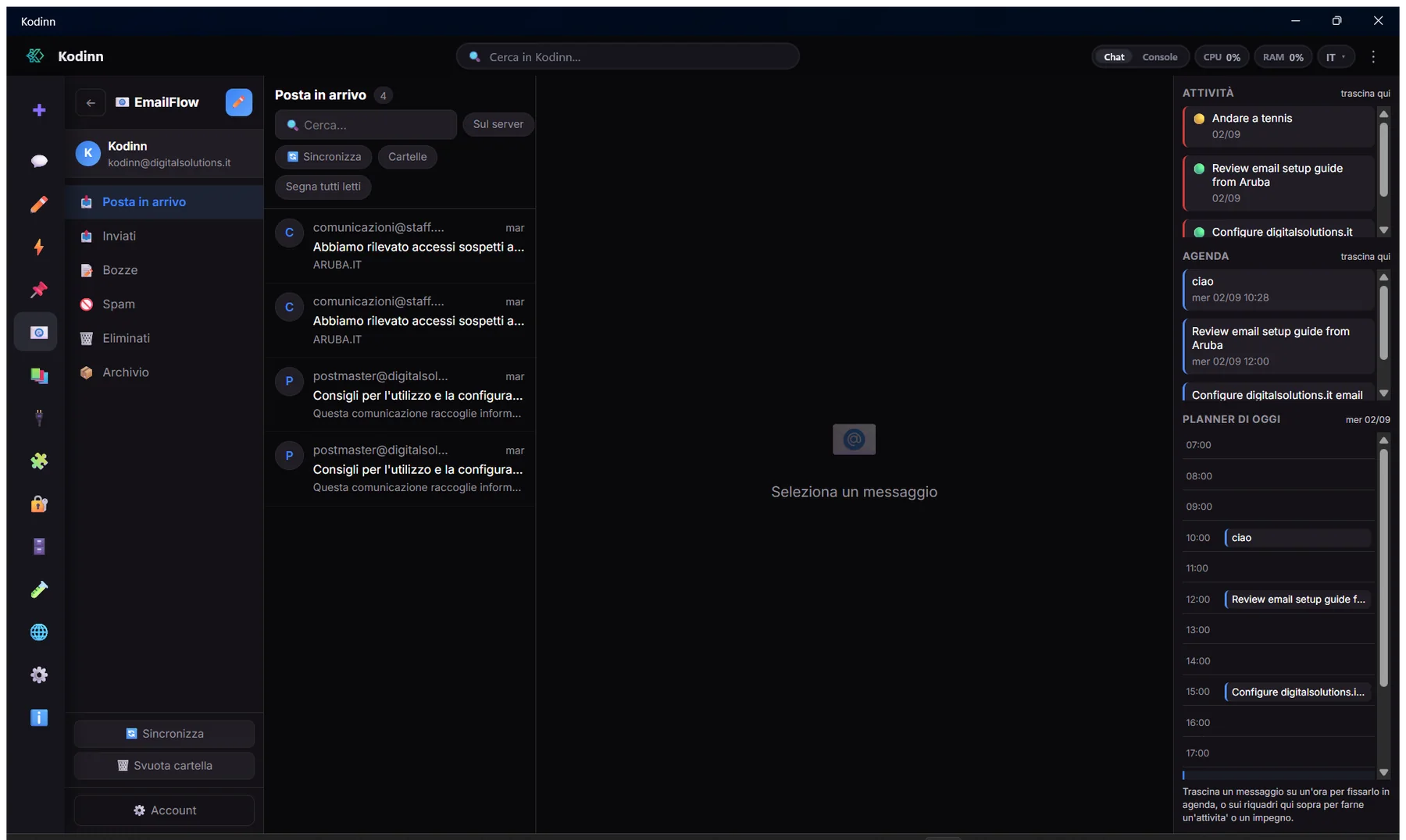This screenshot has width=1406, height=840.
Task: Open the Eliminati folder
Action: pos(165,338)
